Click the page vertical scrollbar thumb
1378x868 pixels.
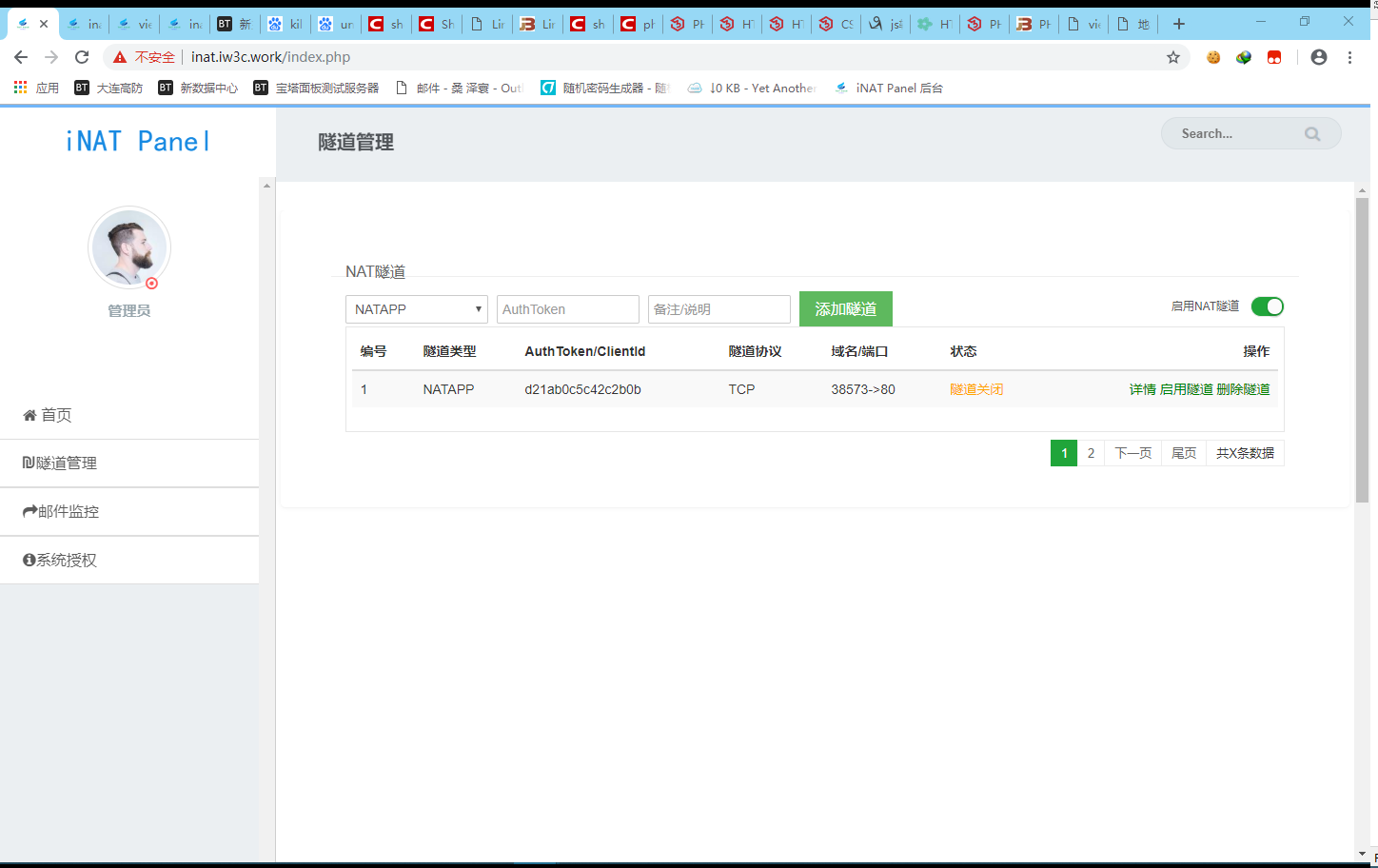1362,350
